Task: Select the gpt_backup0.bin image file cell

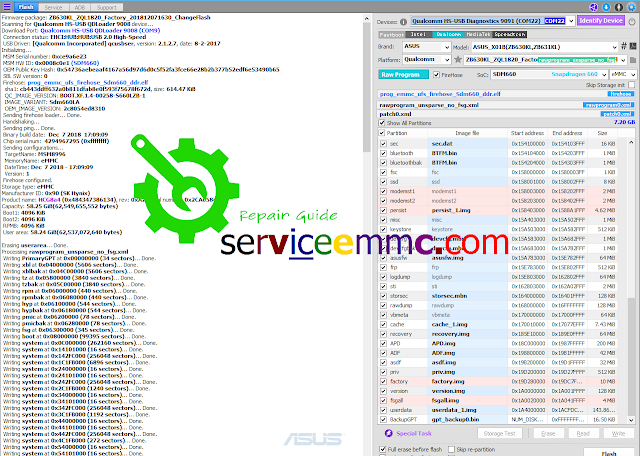Action: 467,419
